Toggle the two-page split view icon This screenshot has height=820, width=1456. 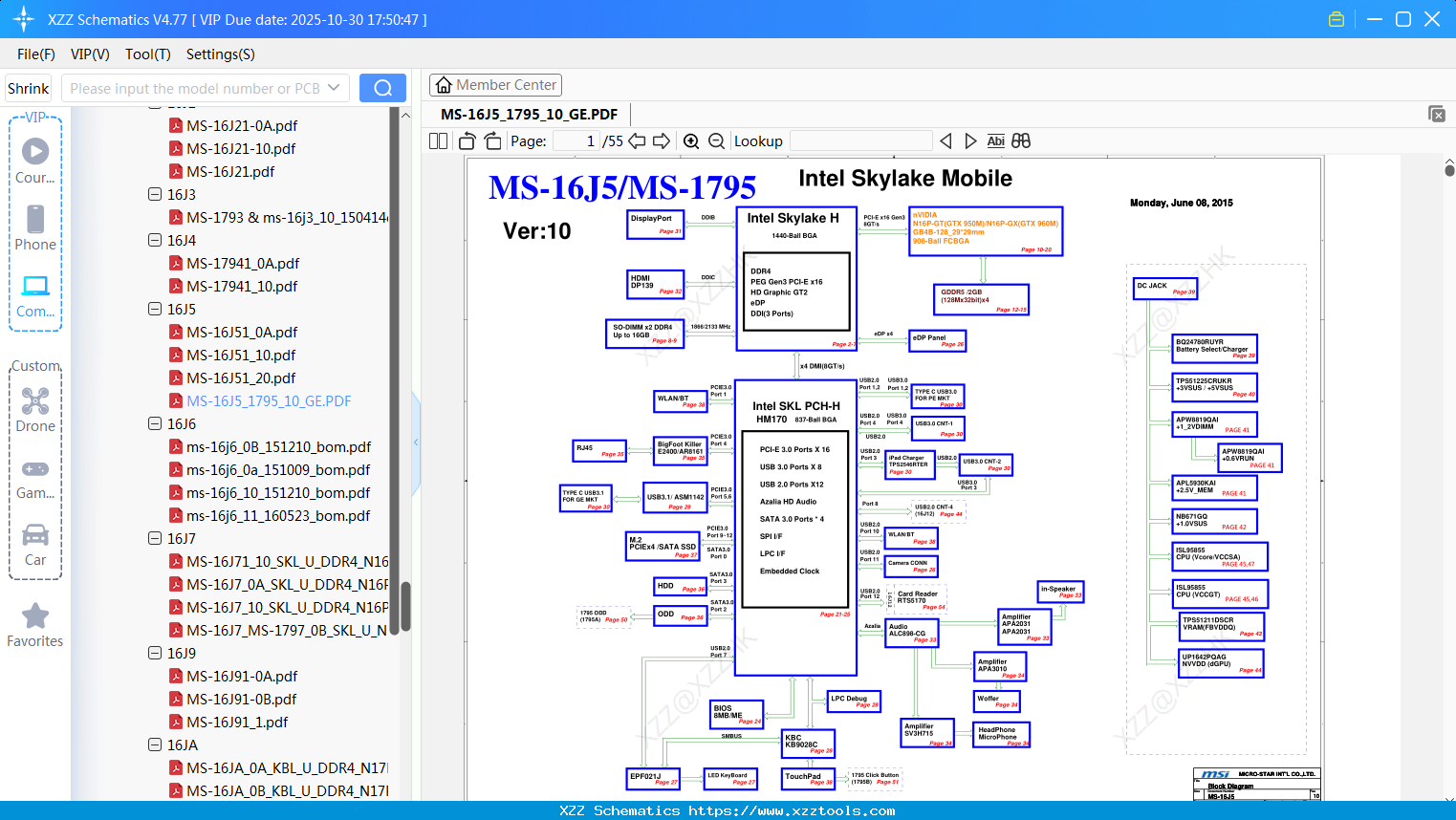coord(438,141)
